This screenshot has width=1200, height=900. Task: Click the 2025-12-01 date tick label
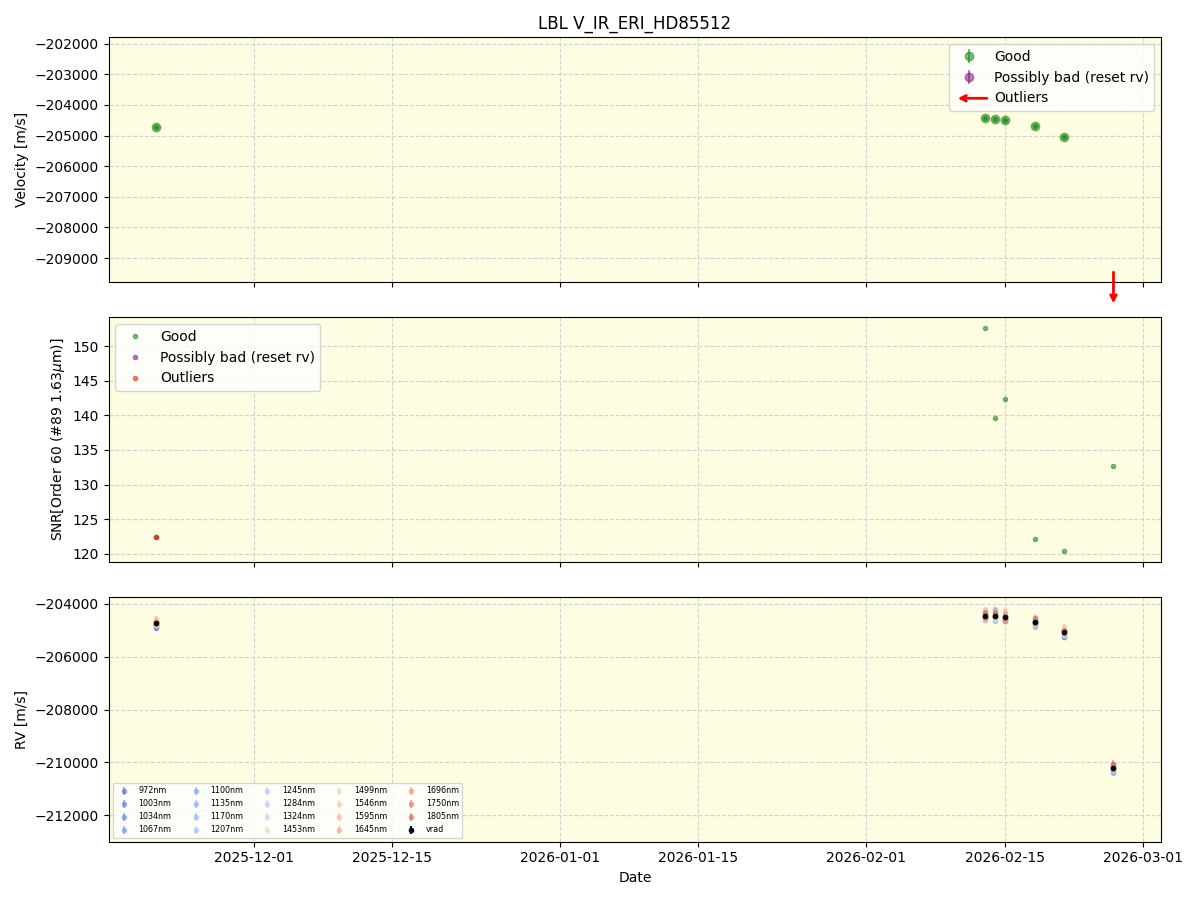click(254, 857)
